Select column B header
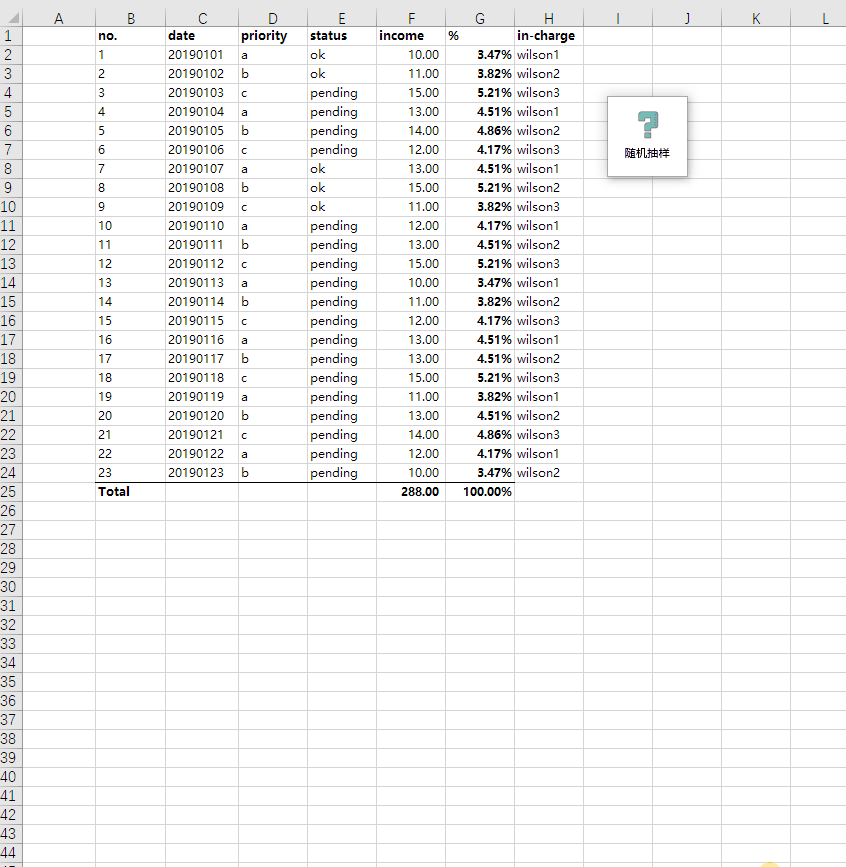Viewport: 846px width, 867px height. [x=130, y=18]
